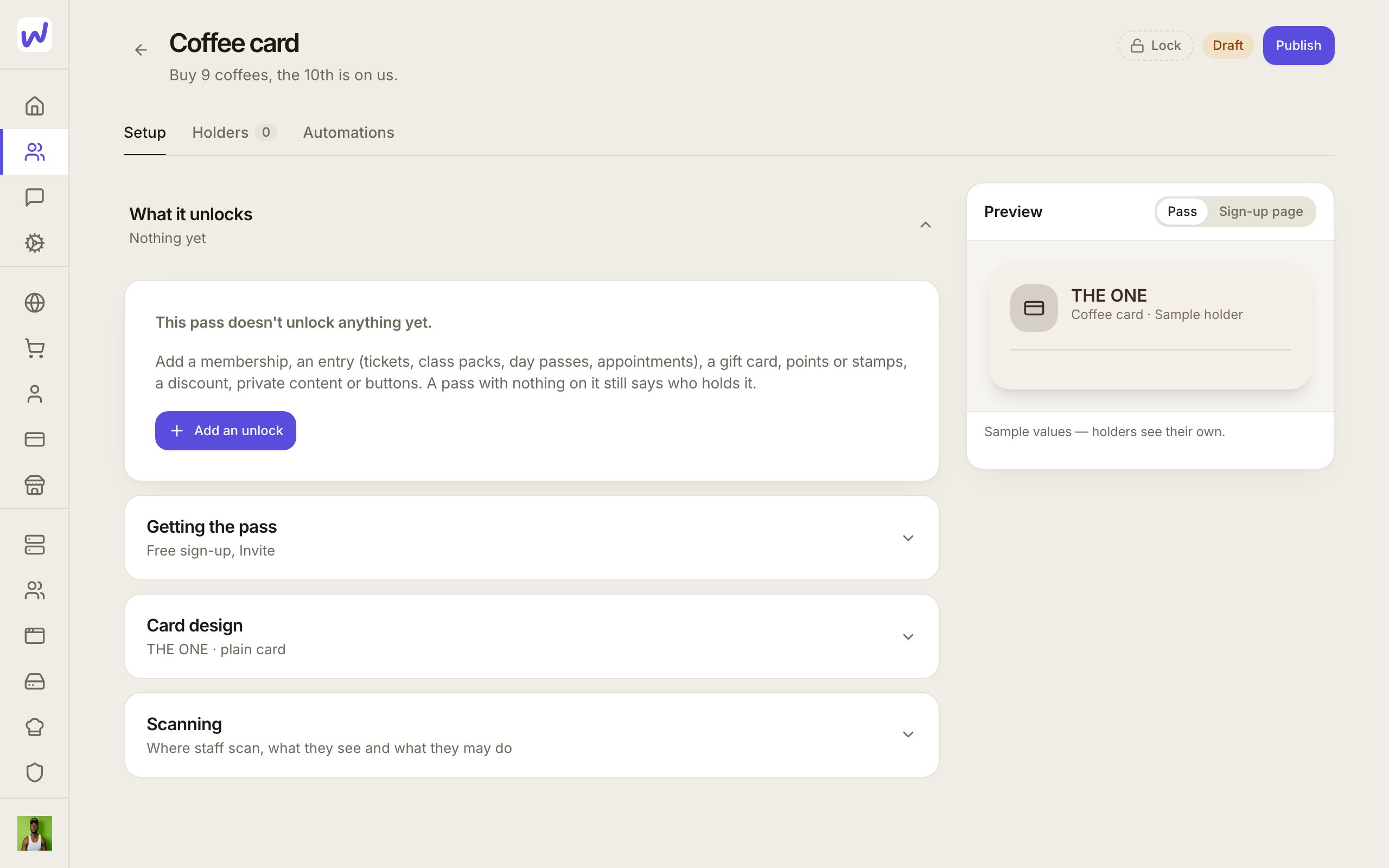Switch preview to Sign-up page
Image resolution: width=1389 pixels, height=868 pixels.
click(1260, 212)
